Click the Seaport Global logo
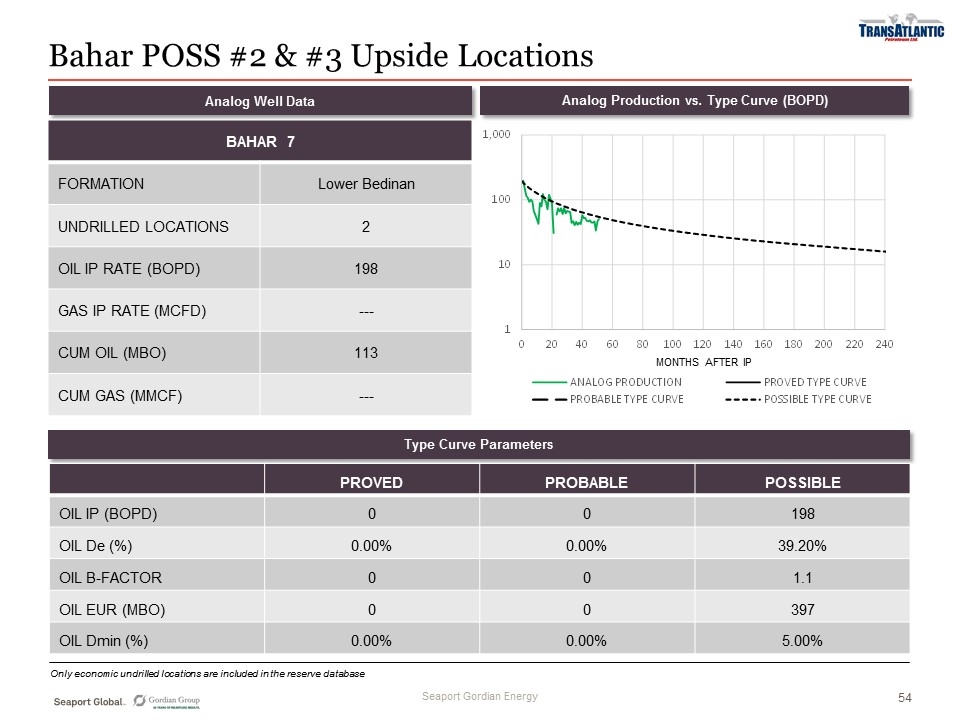This screenshot has width=960, height=720. pos(89,703)
